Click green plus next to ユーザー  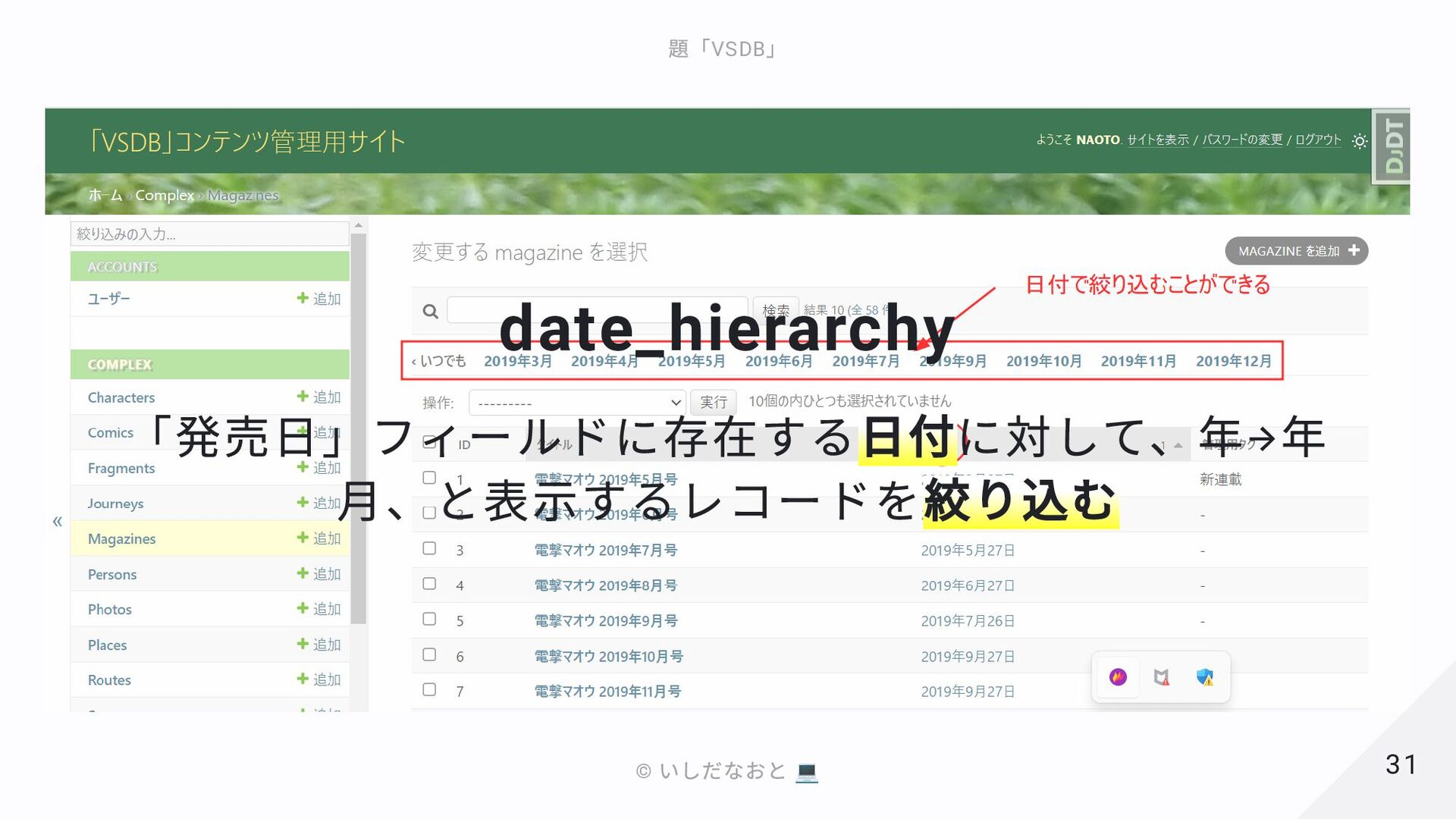[303, 298]
